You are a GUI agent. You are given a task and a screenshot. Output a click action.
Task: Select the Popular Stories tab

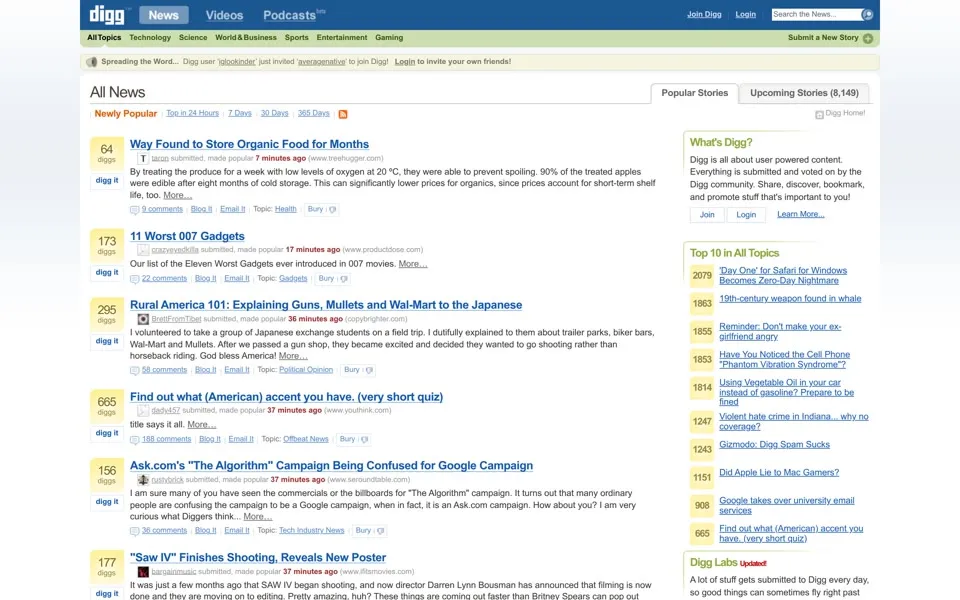(x=694, y=93)
